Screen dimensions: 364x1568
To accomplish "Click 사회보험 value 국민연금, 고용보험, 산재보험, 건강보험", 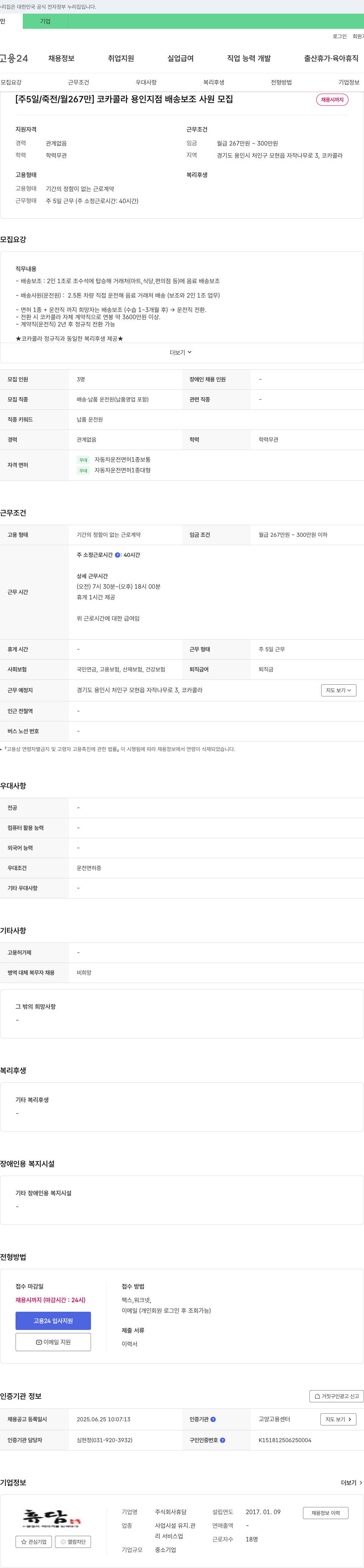I will [x=121, y=670].
